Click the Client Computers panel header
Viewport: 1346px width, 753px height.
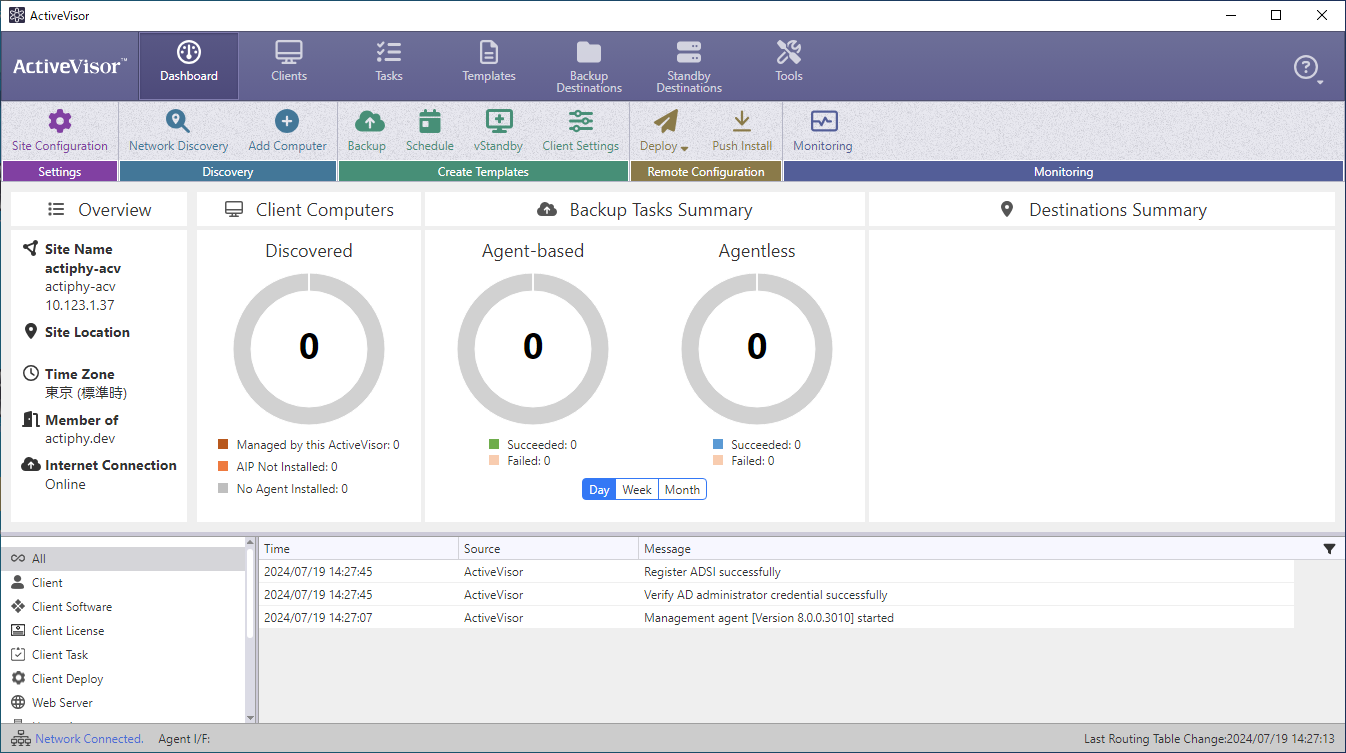click(309, 210)
